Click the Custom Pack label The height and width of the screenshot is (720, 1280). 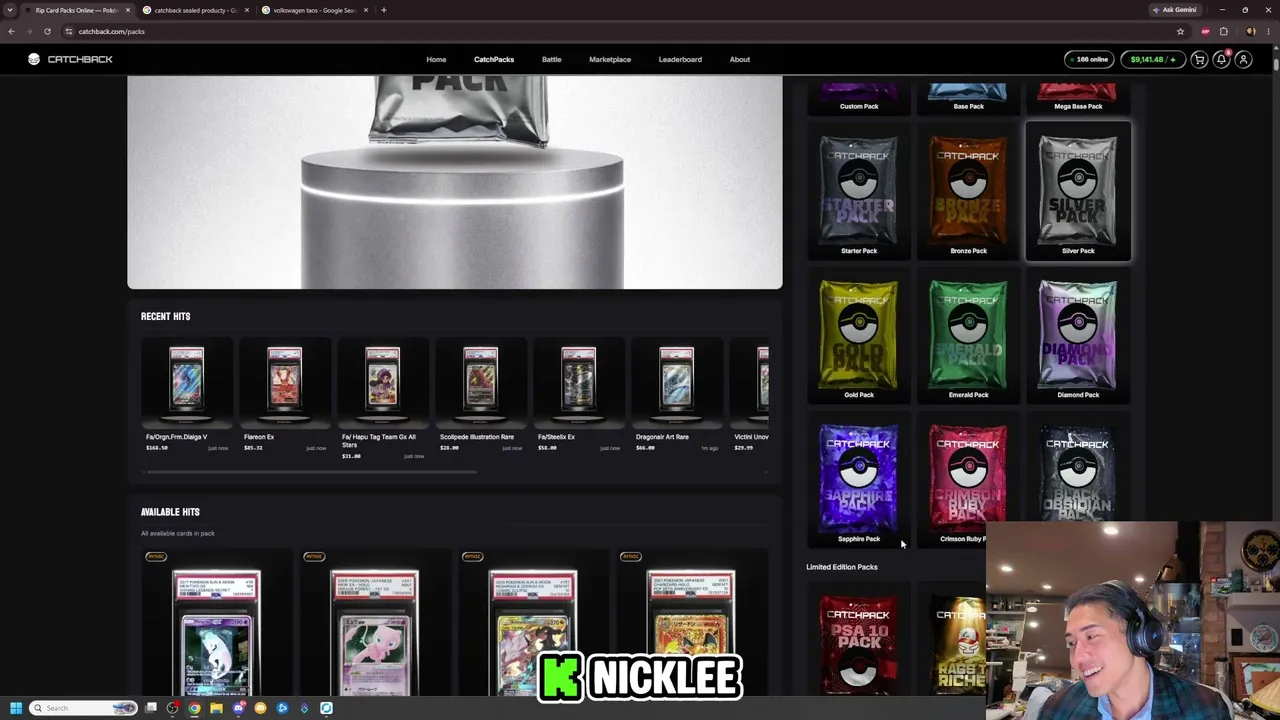[x=859, y=106]
